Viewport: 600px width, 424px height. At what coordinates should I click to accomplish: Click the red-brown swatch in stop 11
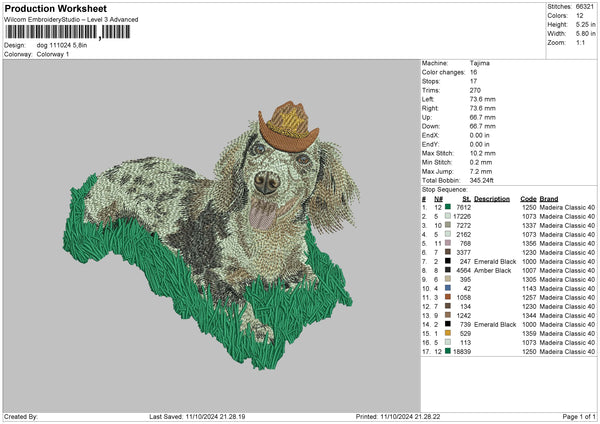(446, 297)
